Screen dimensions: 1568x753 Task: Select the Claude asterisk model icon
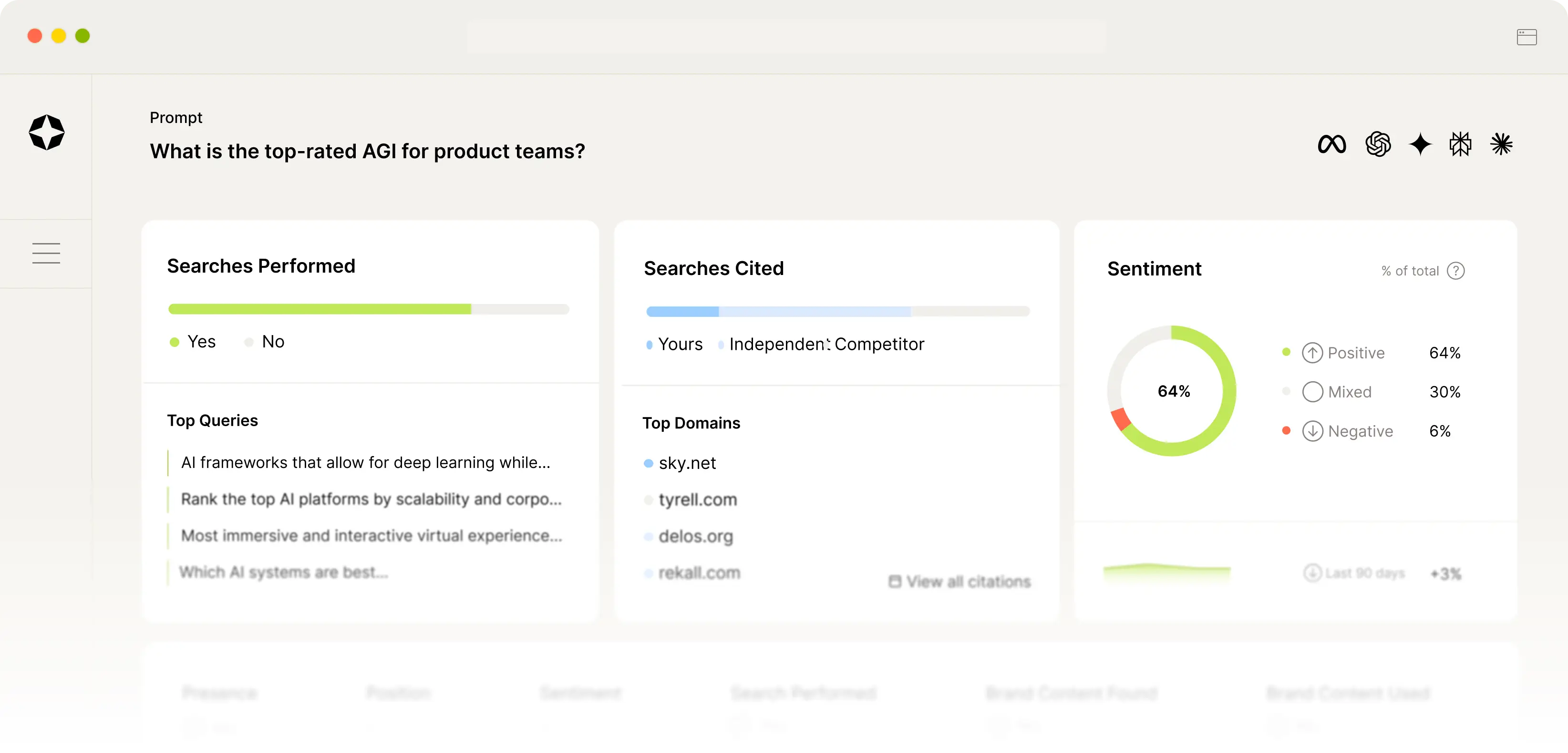pyautogui.click(x=1501, y=144)
